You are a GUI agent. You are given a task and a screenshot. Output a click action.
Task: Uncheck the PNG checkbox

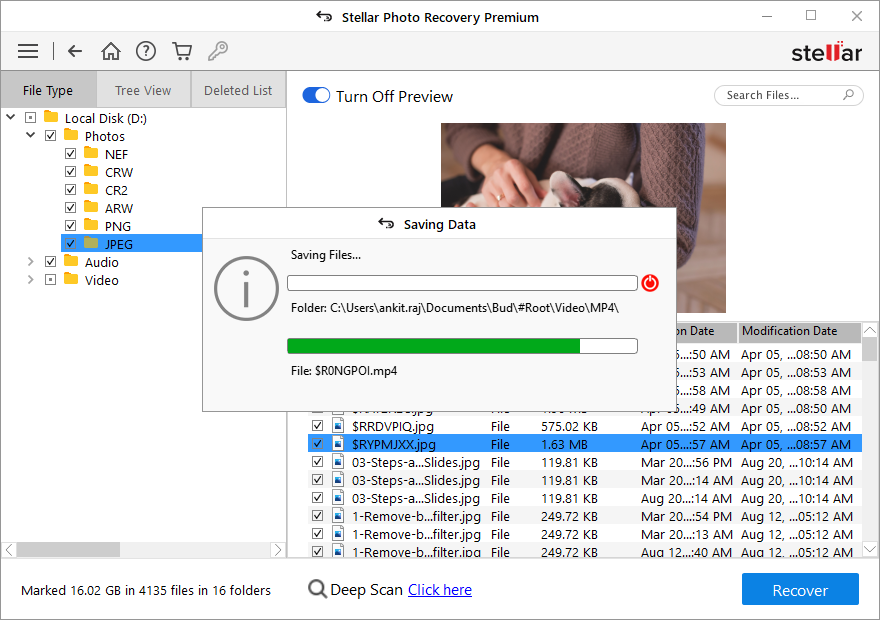click(70, 226)
